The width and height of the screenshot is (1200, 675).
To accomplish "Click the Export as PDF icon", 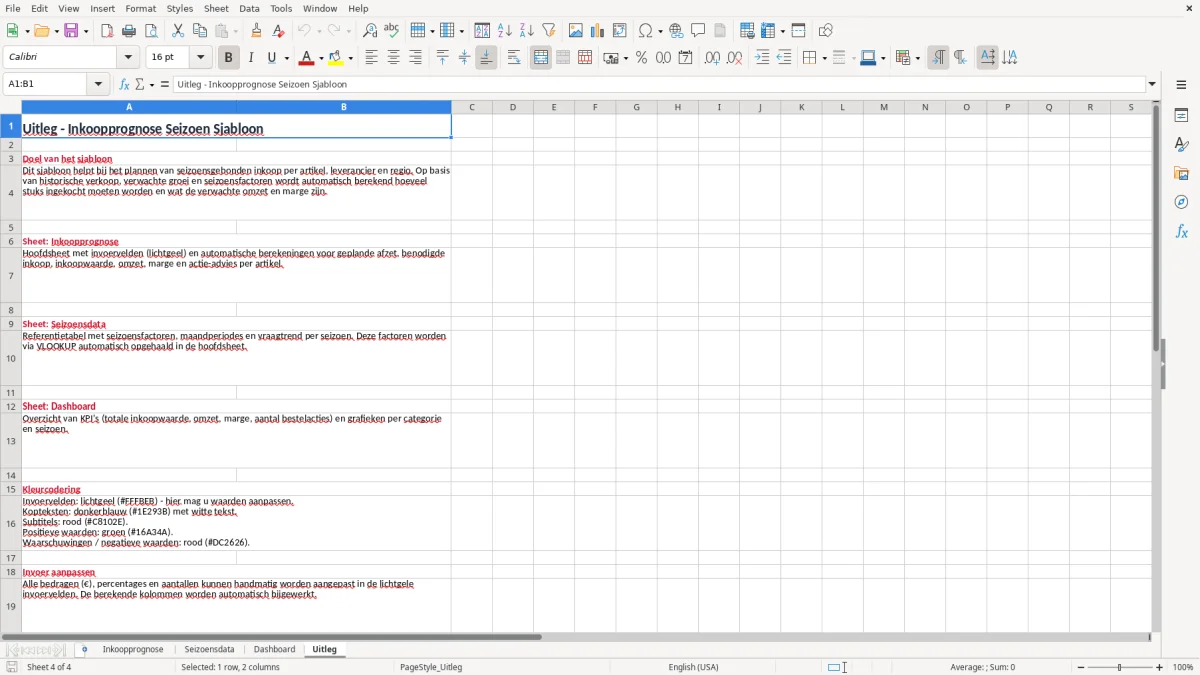I will 107,31.
